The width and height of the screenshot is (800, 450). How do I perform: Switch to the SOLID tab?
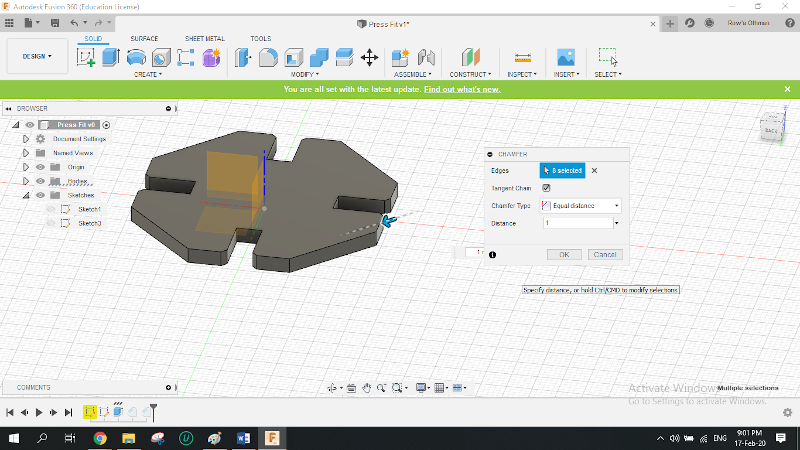coord(93,39)
